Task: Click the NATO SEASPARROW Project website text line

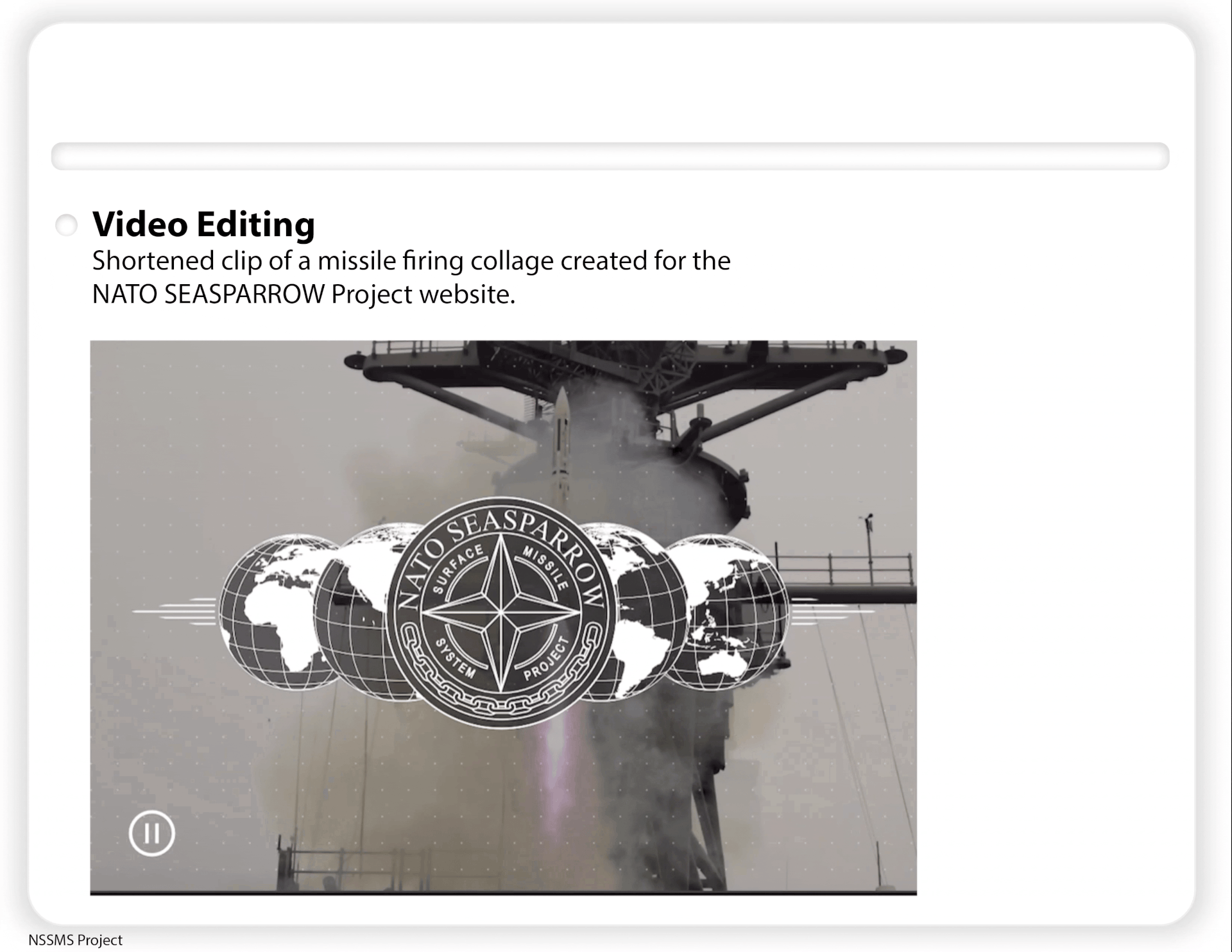Action: pyautogui.click(x=304, y=294)
